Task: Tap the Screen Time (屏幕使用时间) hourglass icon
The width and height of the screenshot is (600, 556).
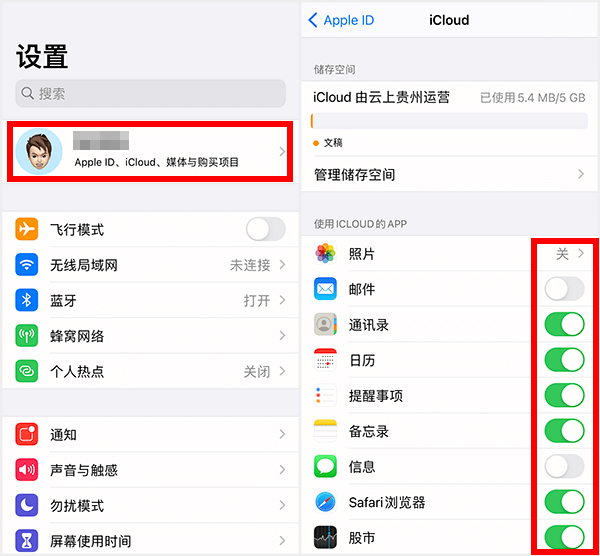Action: (x=26, y=541)
